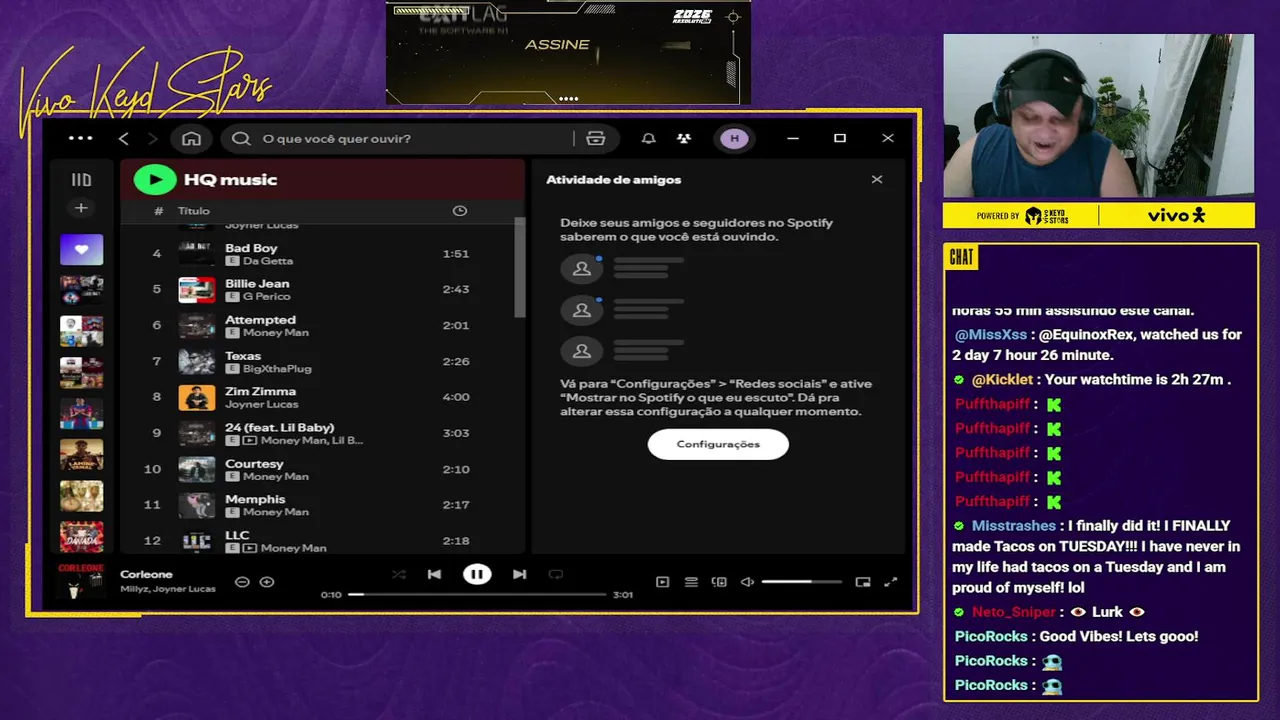This screenshot has width=1280, height=720.
Task: Open the playback queue icon
Action: [x=691, y=582]
